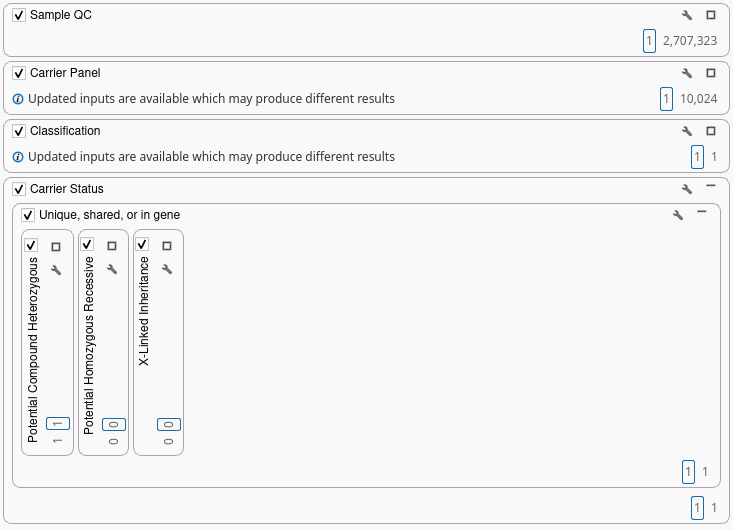Screen dimensions: 733x530
Task: Click Potential Compound Heterozygous count badge
Action: coord(57,424)
